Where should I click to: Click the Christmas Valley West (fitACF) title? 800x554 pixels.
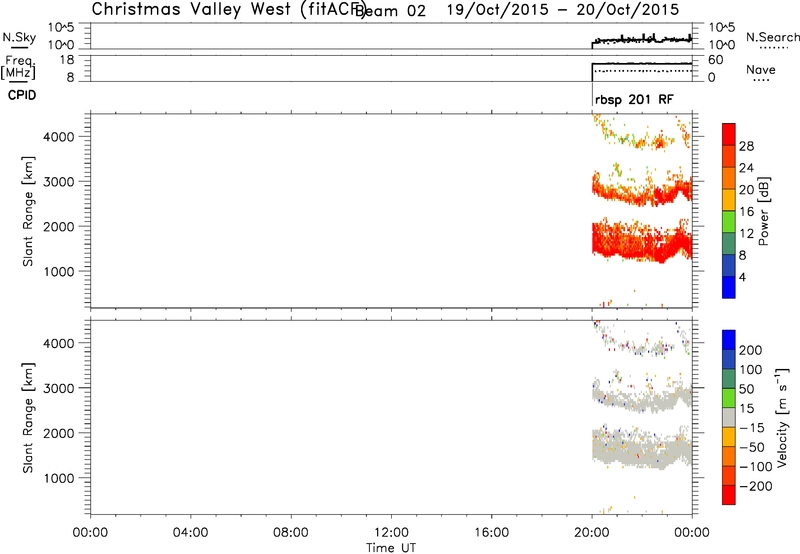(x=228, y=9)
